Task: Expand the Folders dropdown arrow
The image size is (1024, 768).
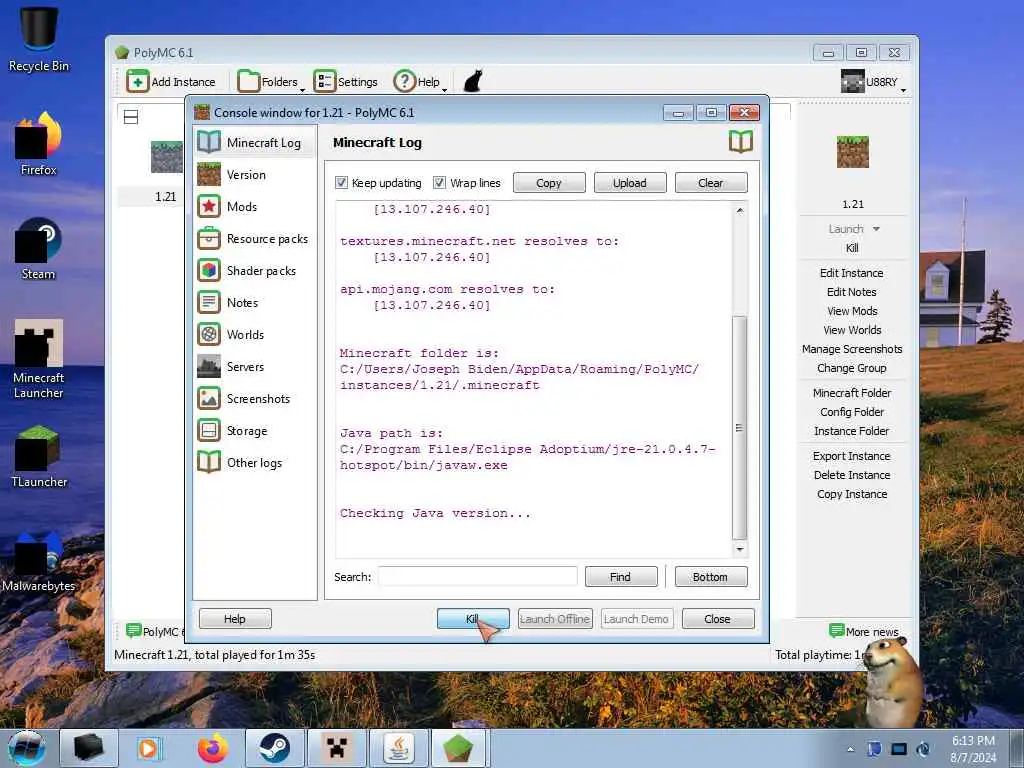Action: [x=302, y=89]
